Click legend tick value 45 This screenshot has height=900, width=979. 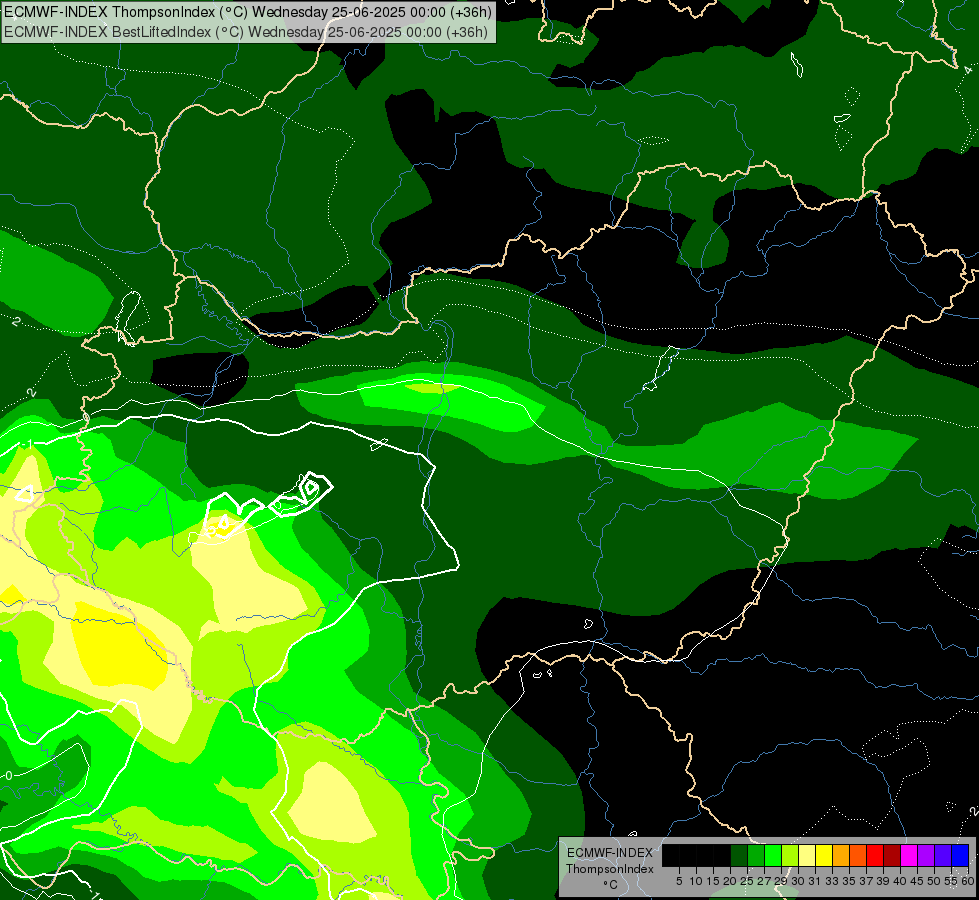(x=917, y=881)
